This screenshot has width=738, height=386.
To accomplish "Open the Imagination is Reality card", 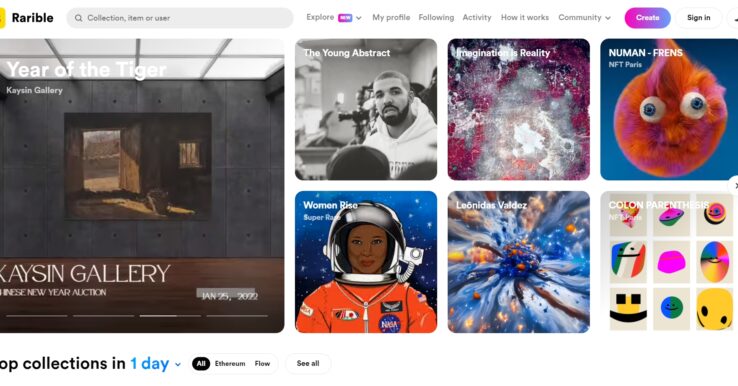I will click(518, 109).
